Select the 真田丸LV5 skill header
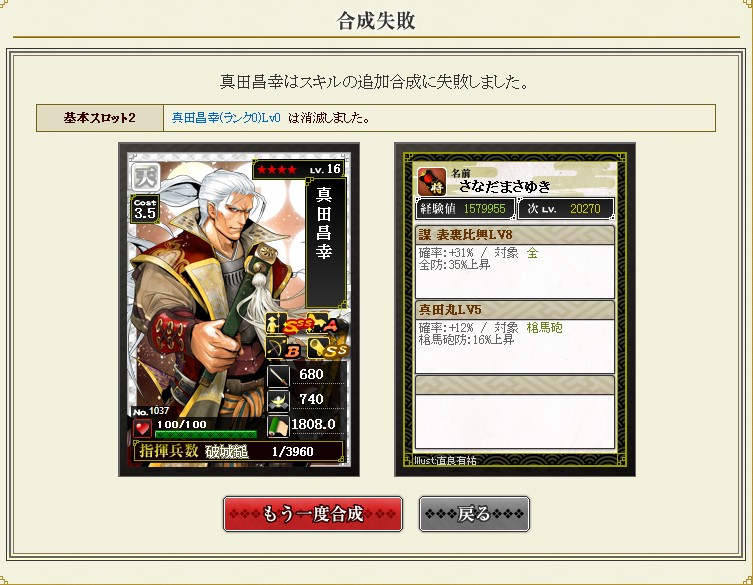The image size is (753, 585). (514, 310)
